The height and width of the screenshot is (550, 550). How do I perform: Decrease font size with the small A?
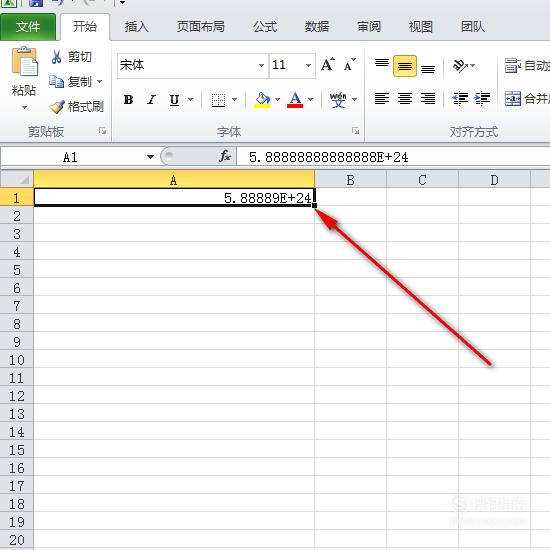[x=349, y=65]
